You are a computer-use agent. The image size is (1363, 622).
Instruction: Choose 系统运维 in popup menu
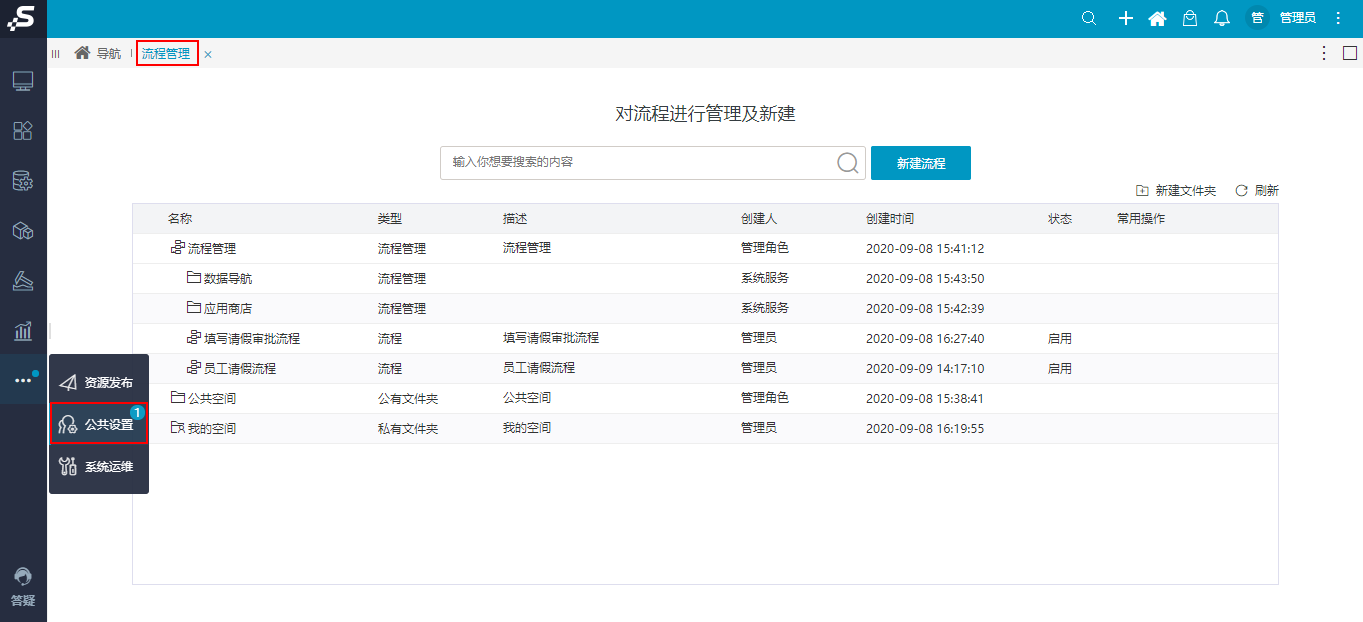pos(98,466)
